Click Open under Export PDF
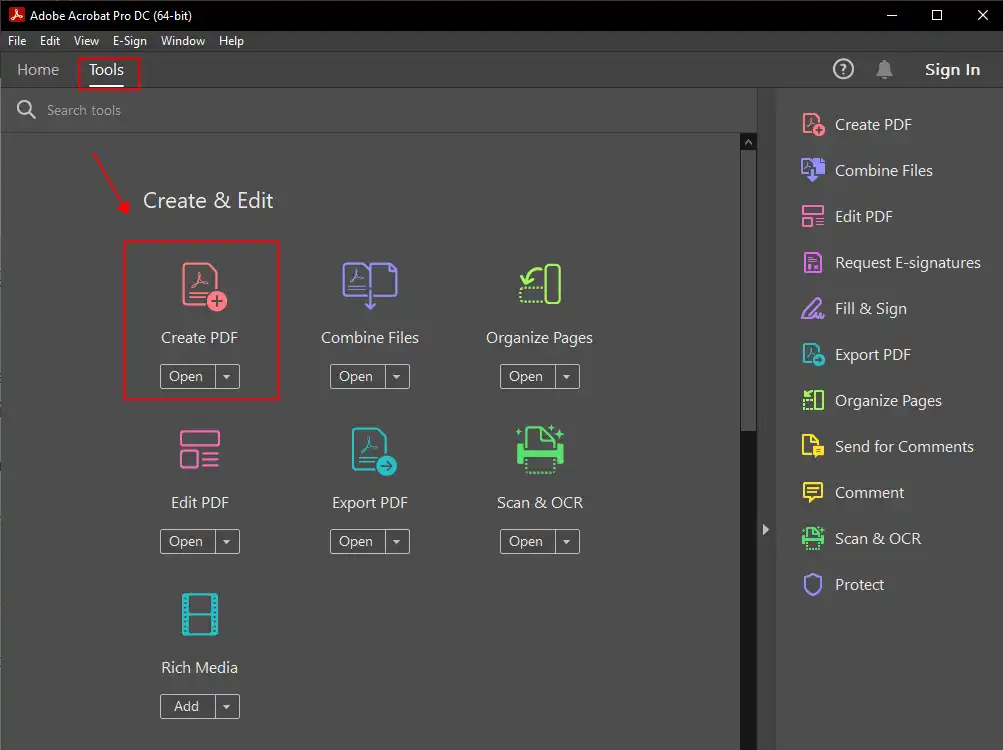Image resolution: width=1003 pixels, height=750 pixels. (x=358, y=541)
